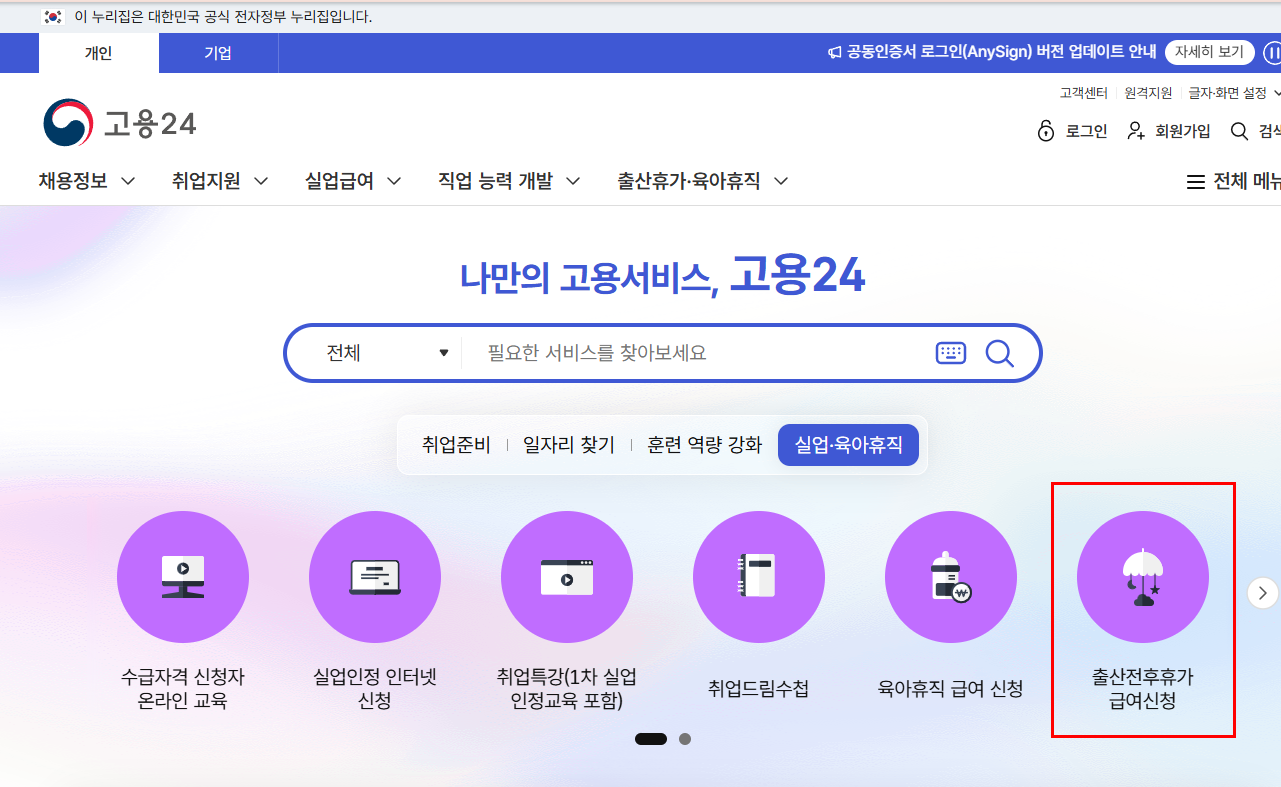
Task: Open 실업인정 인터넷 신청 laptop icon
Action: [375, 577]
